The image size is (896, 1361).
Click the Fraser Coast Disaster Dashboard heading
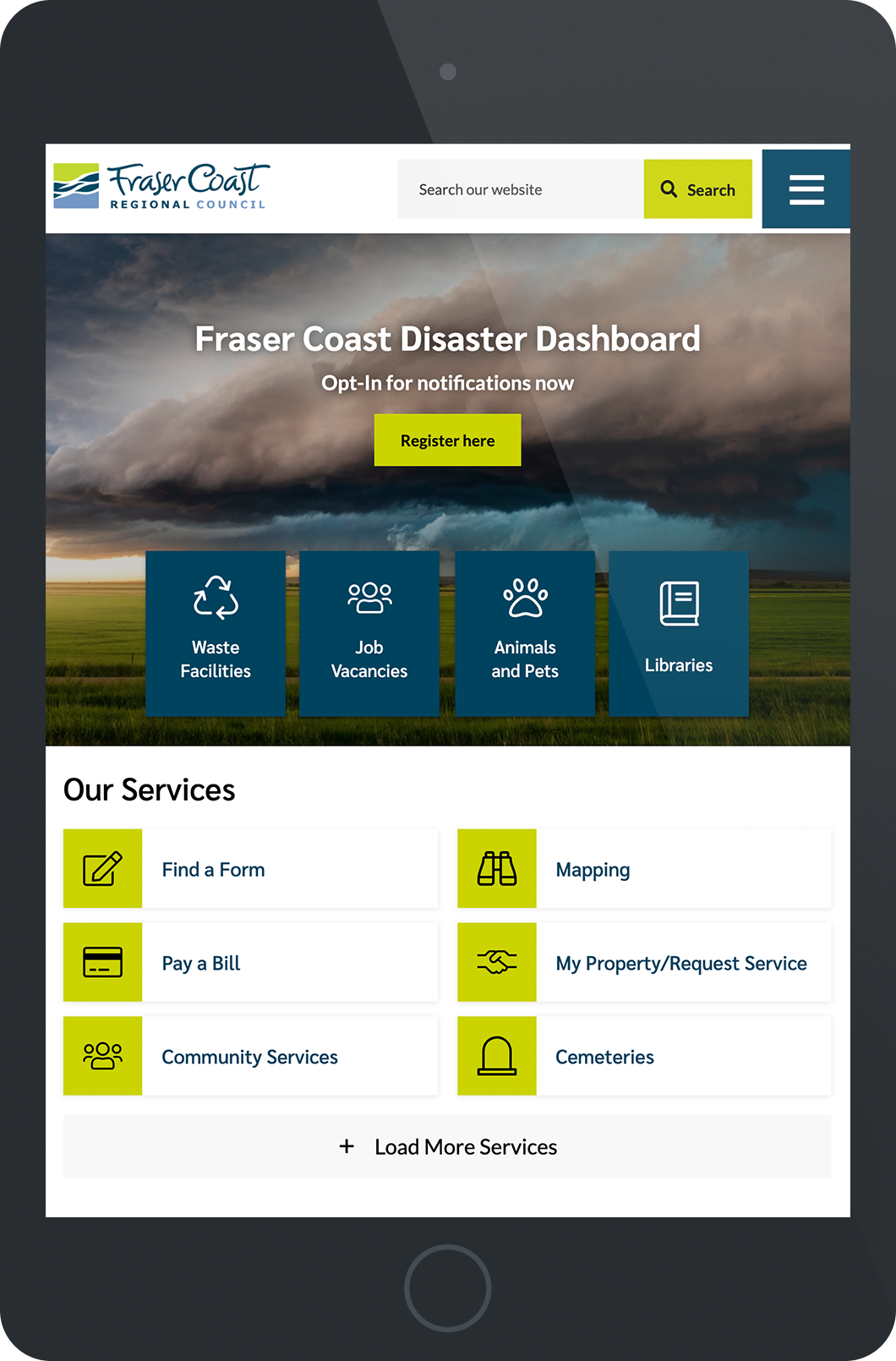click(447, 339)
